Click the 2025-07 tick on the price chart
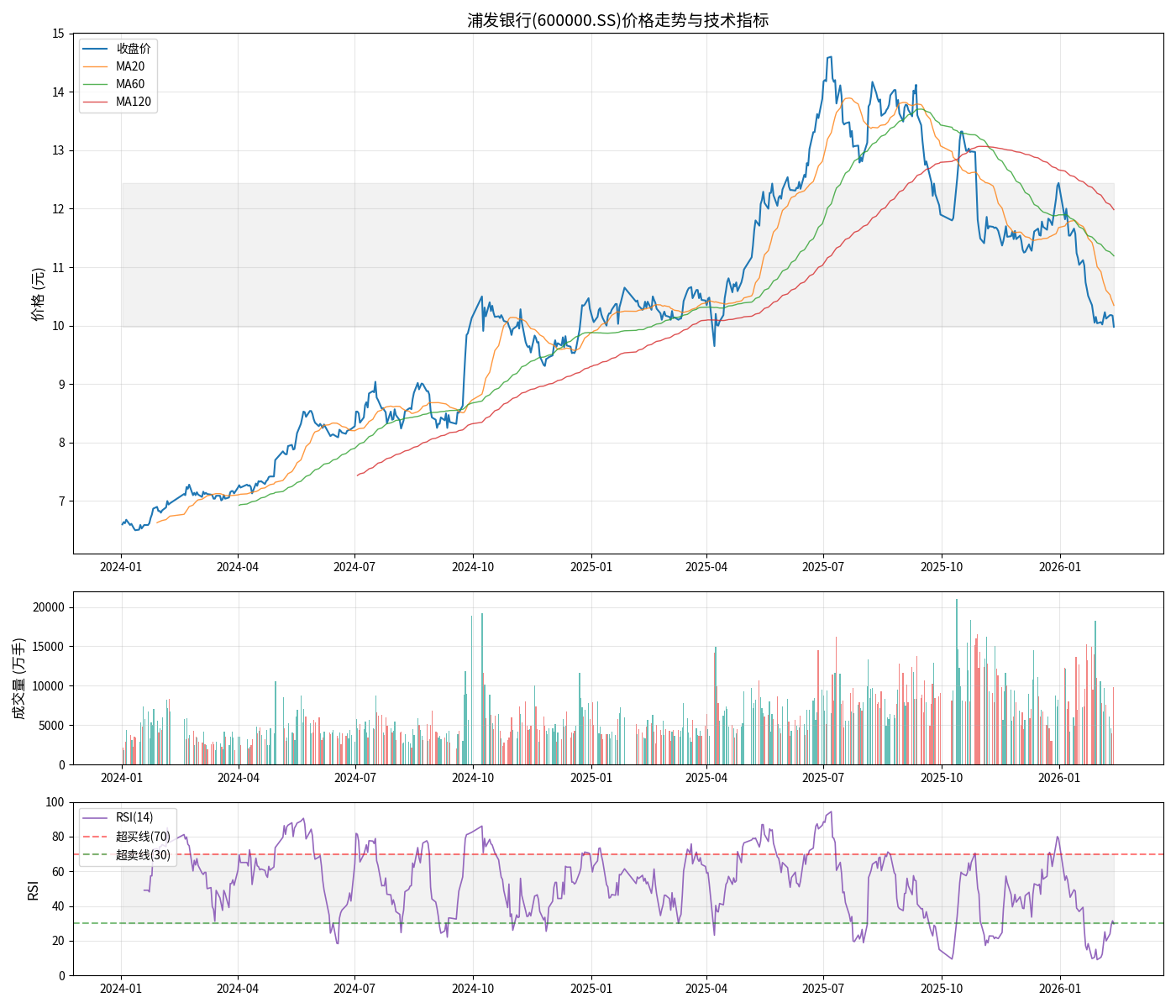 coord(823,567)
